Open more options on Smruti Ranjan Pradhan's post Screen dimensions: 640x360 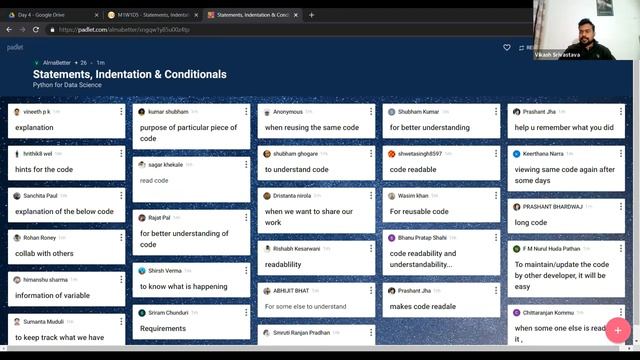click(371, 333)
